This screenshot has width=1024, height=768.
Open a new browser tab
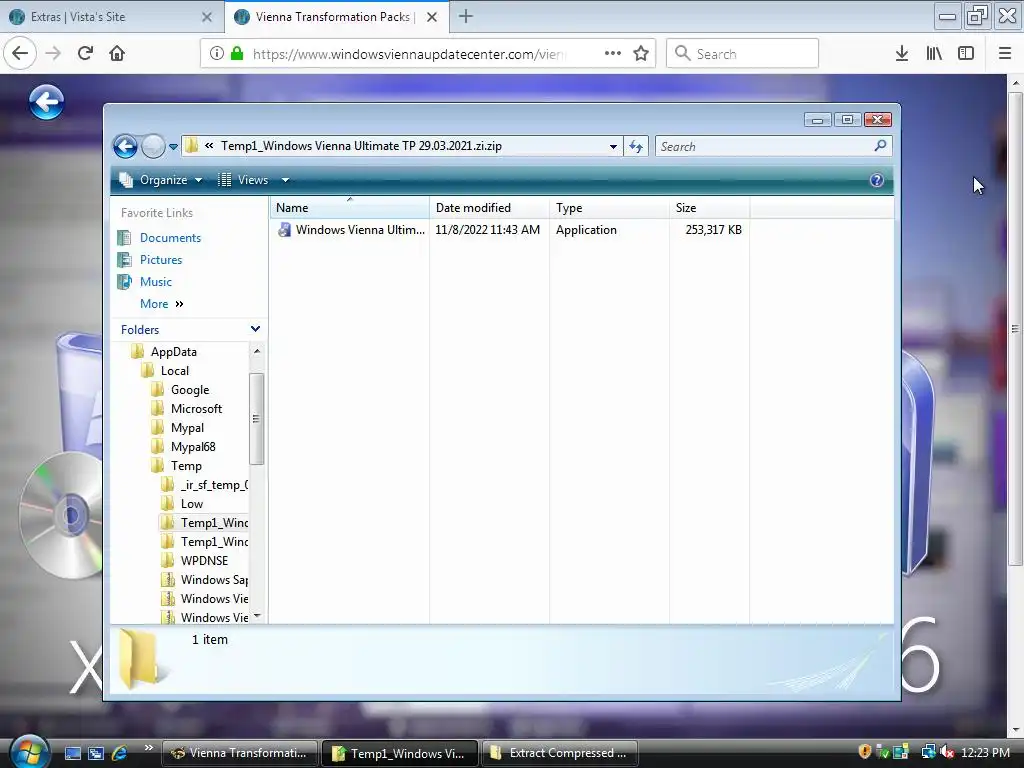466,16
